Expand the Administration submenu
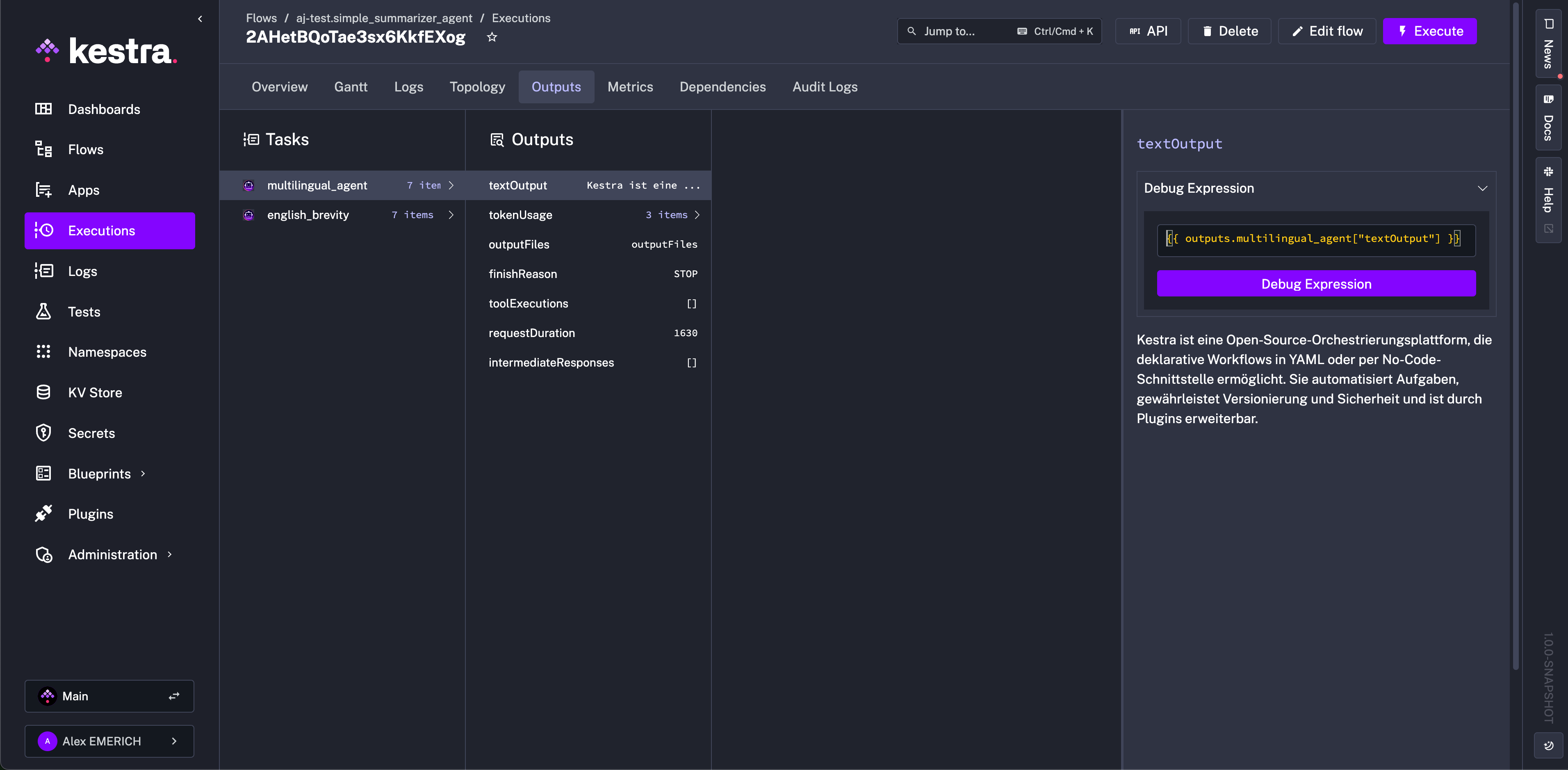Screen dimensions: 1568x770 [169, 554]
